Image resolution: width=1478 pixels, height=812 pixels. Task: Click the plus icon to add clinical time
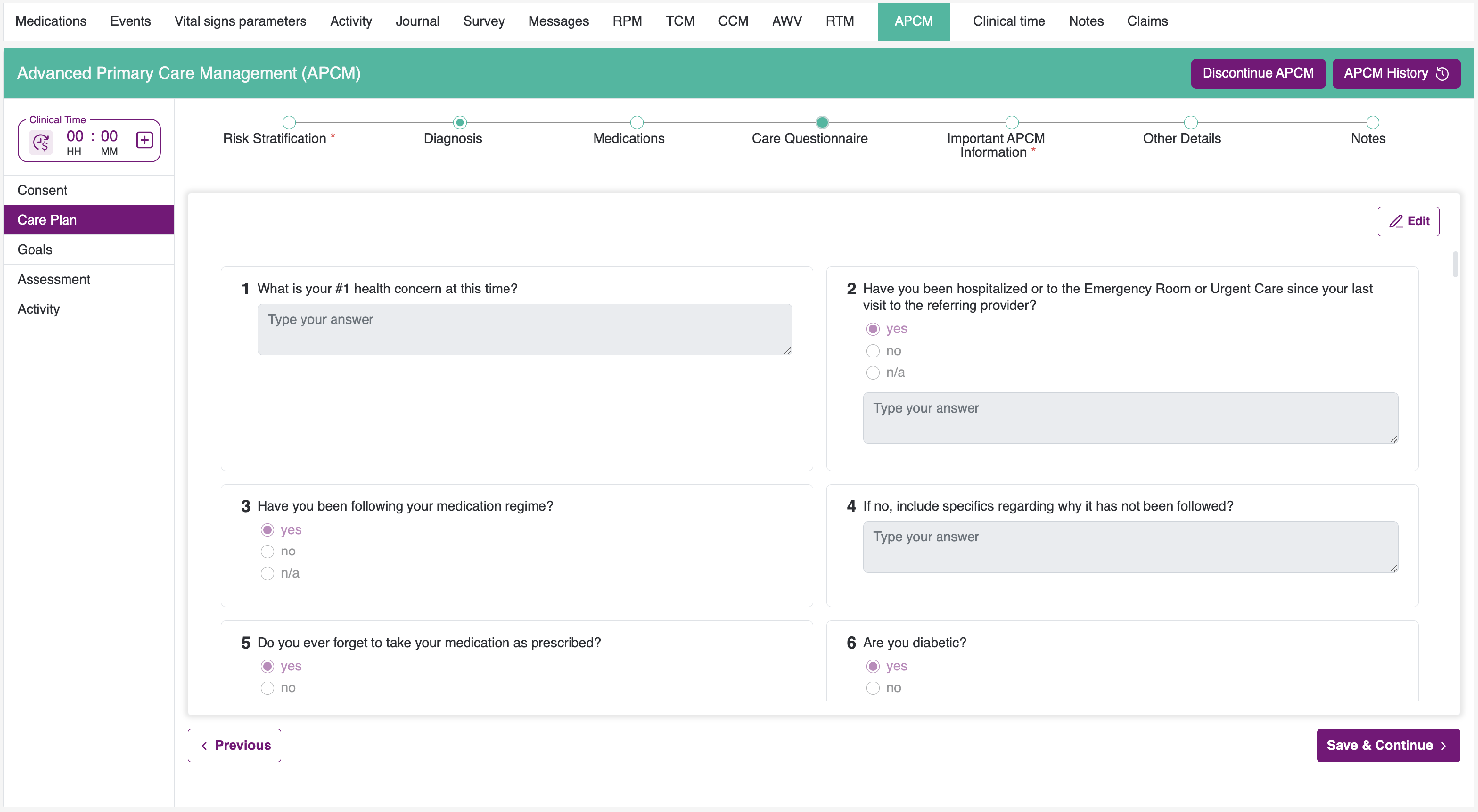[x=144, y=140]
